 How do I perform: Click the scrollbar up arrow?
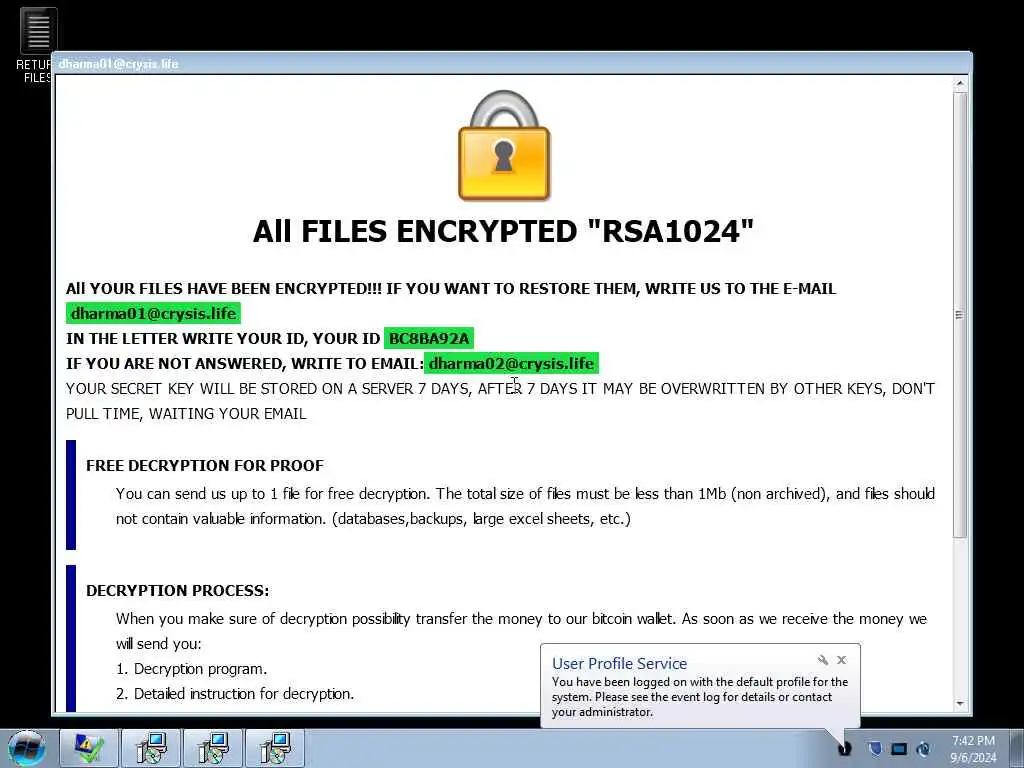pyautogui.click(x=959, y=84)
